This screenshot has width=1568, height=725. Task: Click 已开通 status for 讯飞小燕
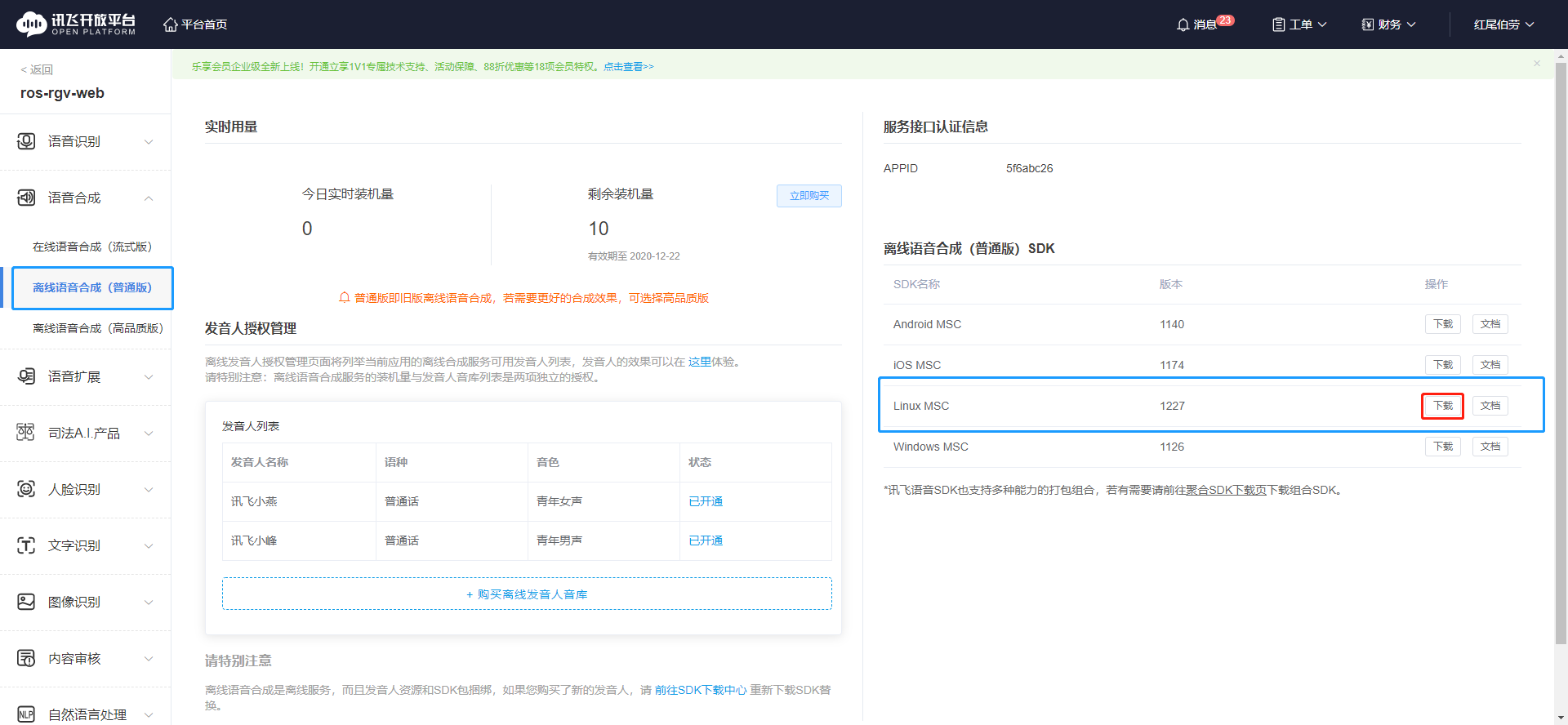[706, 501]
